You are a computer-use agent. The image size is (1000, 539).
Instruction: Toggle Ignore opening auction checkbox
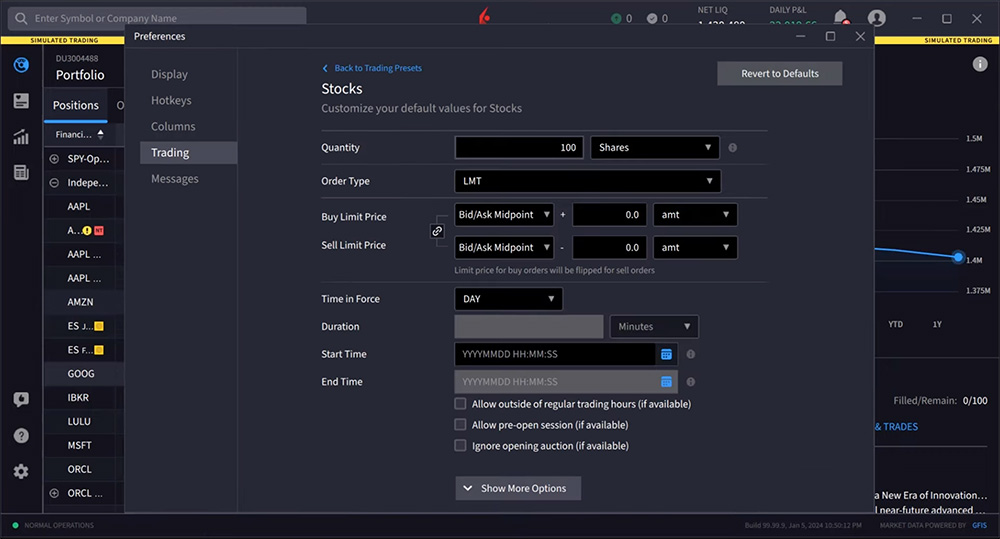[460, 446]
